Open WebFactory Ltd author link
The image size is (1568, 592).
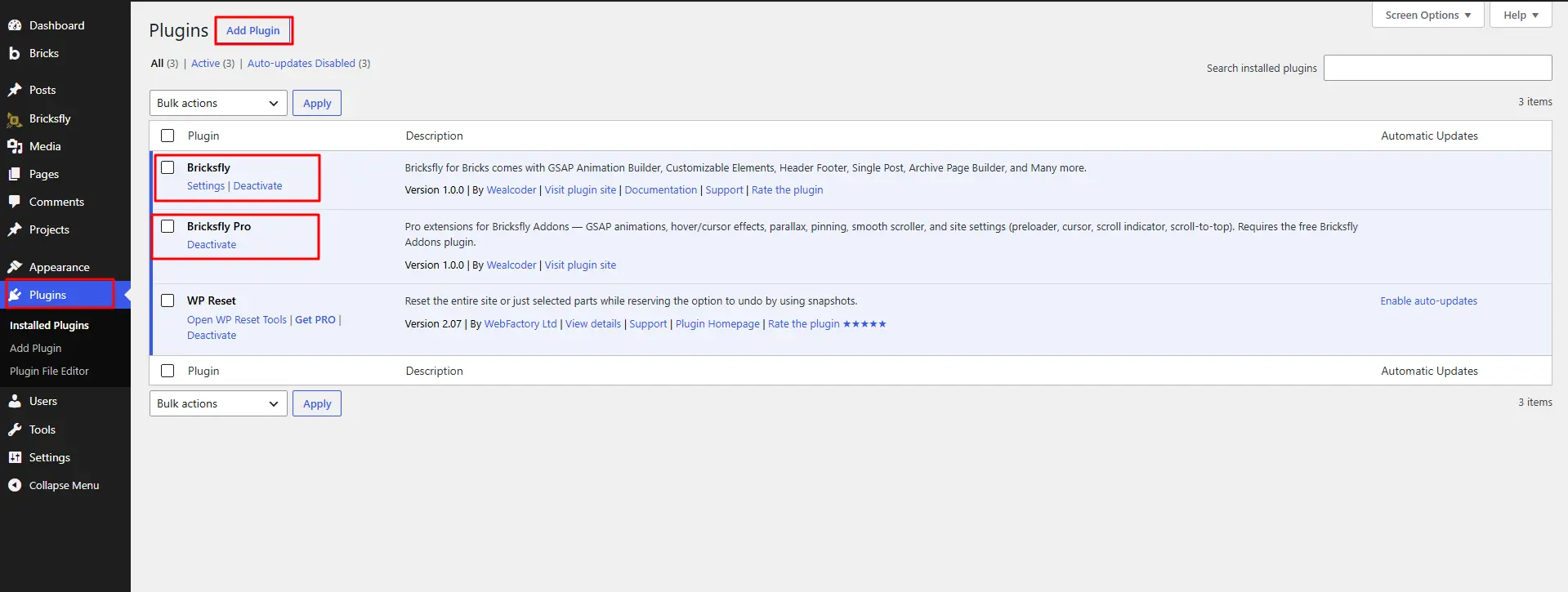[x=520, y=324]
